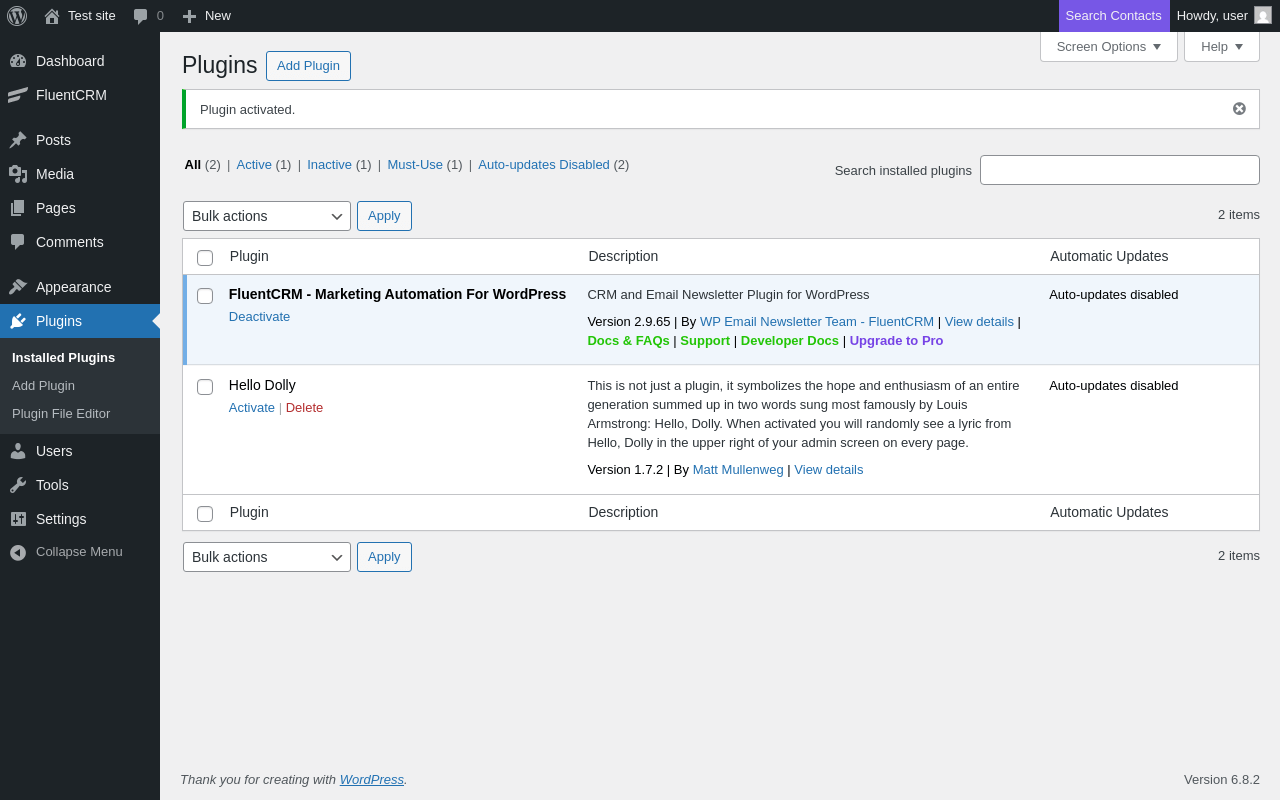Click the Dashboard gauge icon
This screenshot has height=800, width=1280.
click(18, 61)
